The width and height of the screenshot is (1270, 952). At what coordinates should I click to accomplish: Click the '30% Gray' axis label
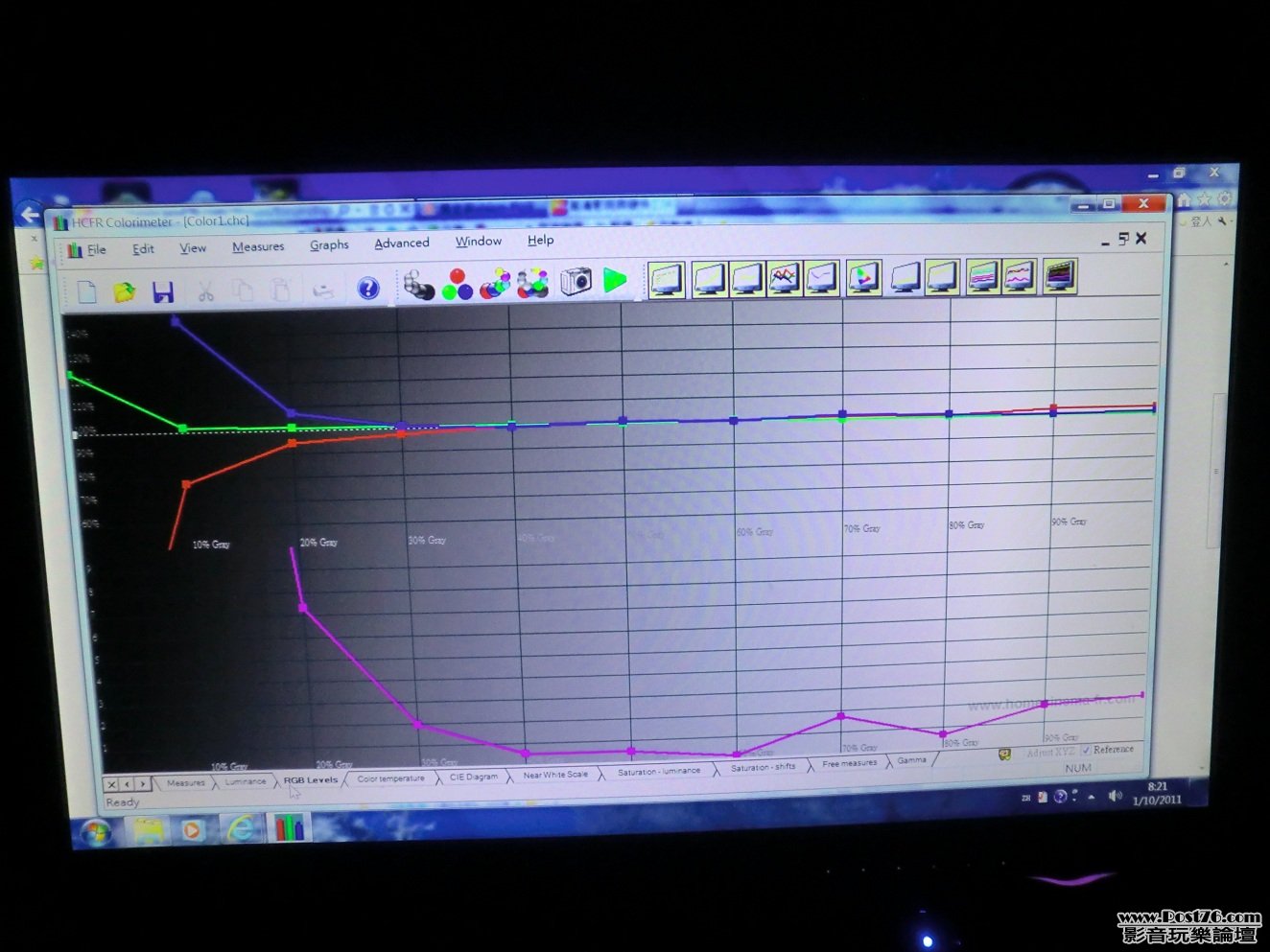pos(427,541)
